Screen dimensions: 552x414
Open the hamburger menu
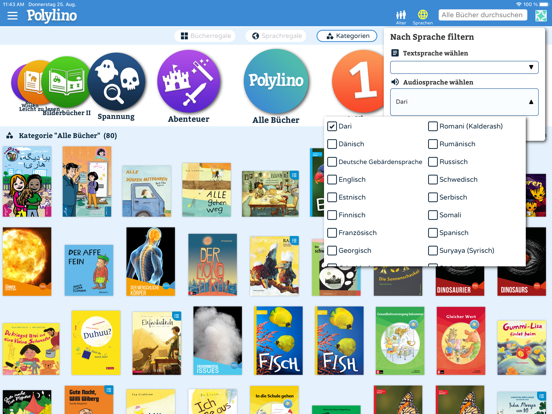point(12,15)
